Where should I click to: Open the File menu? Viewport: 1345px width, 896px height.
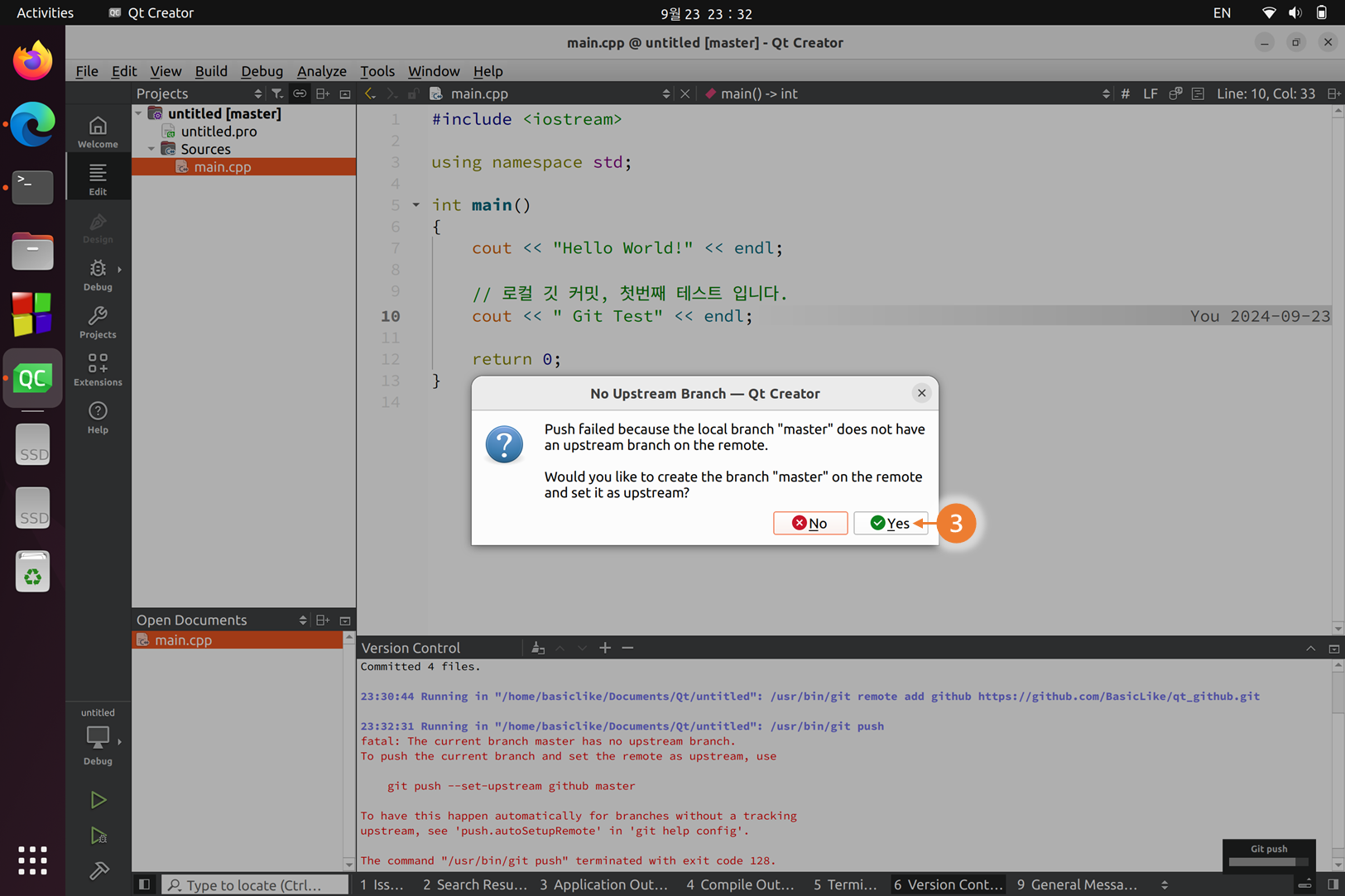[87, 71]
